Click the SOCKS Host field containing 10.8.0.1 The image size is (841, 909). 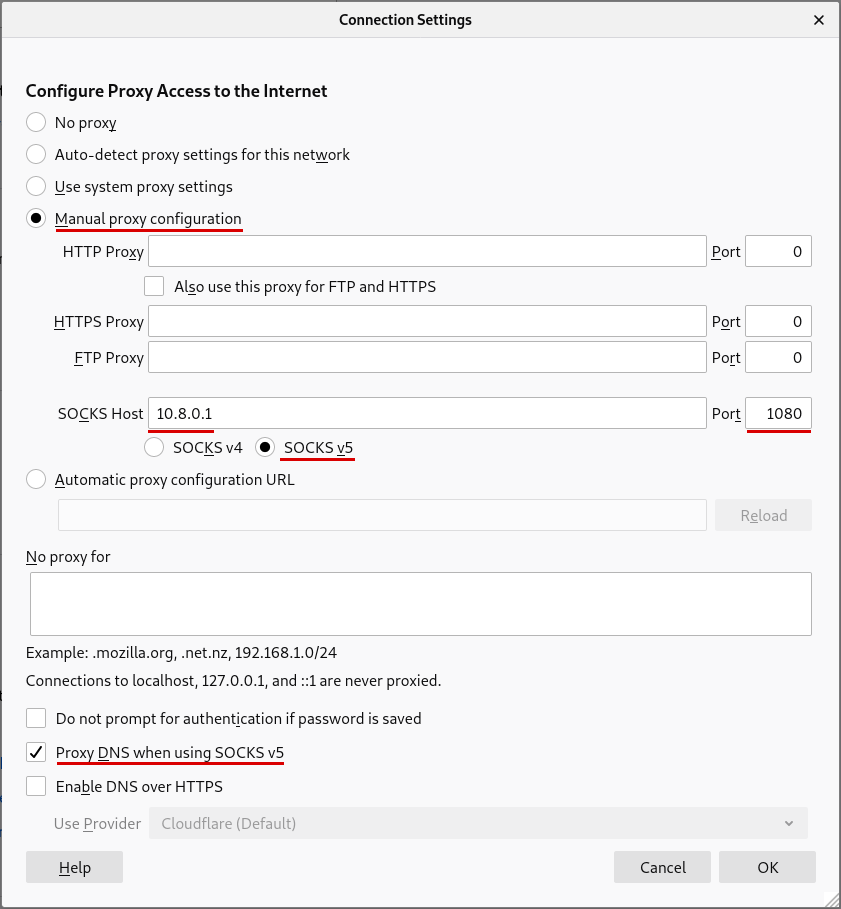tap(427, 414)
